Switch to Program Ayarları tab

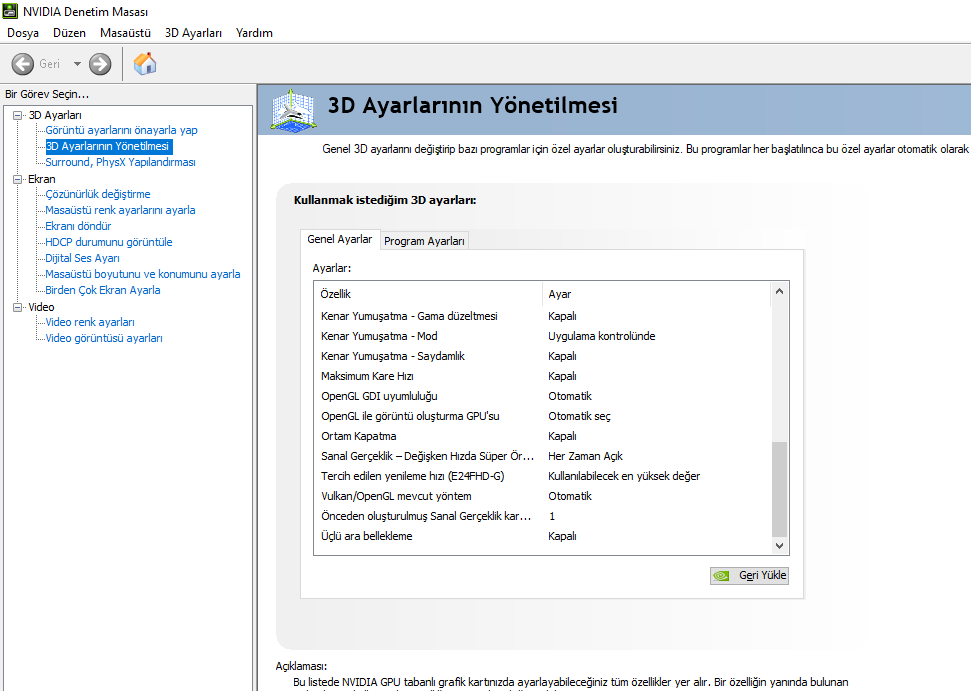pos(424,241)
